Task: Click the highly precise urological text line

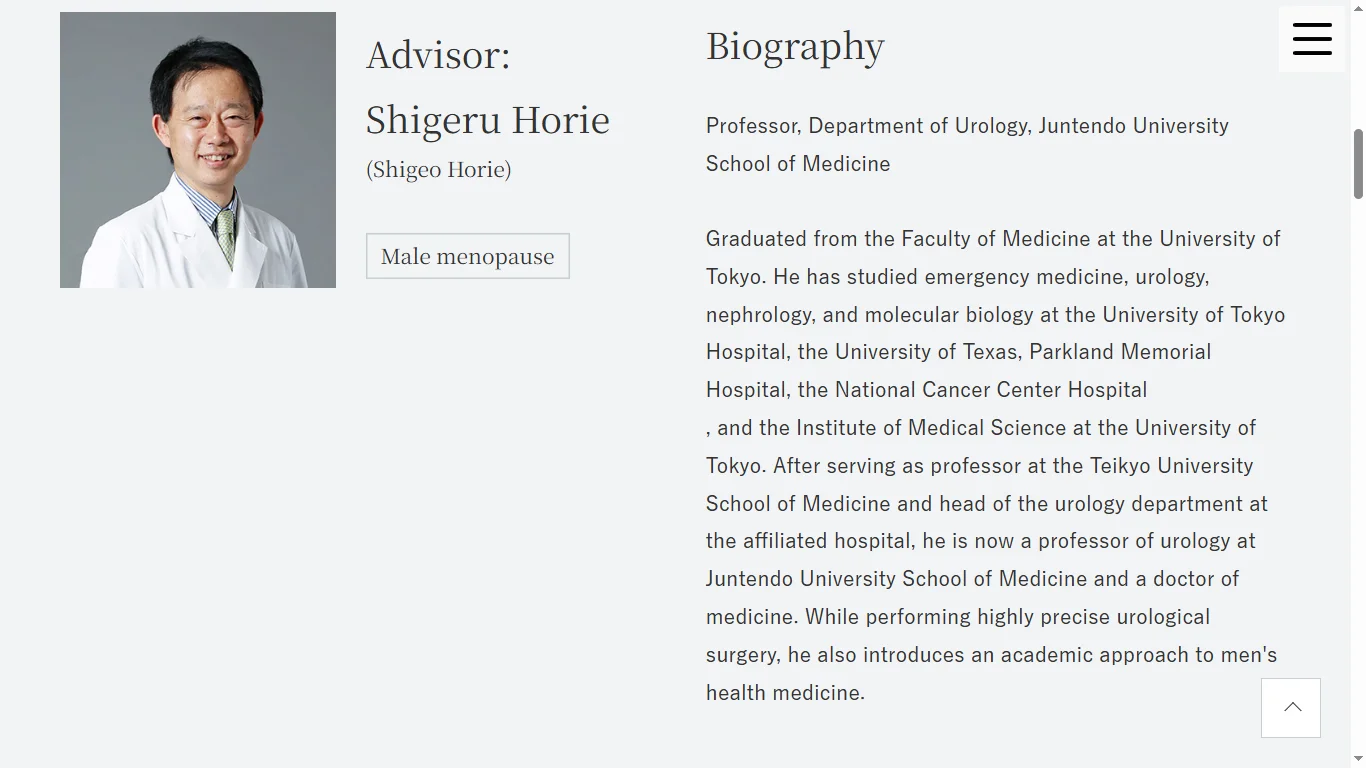Action: (x=958, y=617)
